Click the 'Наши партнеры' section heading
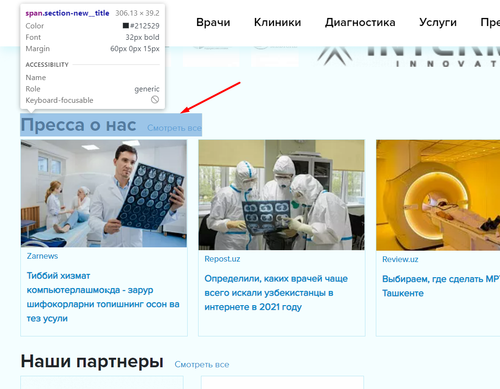Image resolution: width=500 pixels, height=389 pixels. click(x=92, y=361)
